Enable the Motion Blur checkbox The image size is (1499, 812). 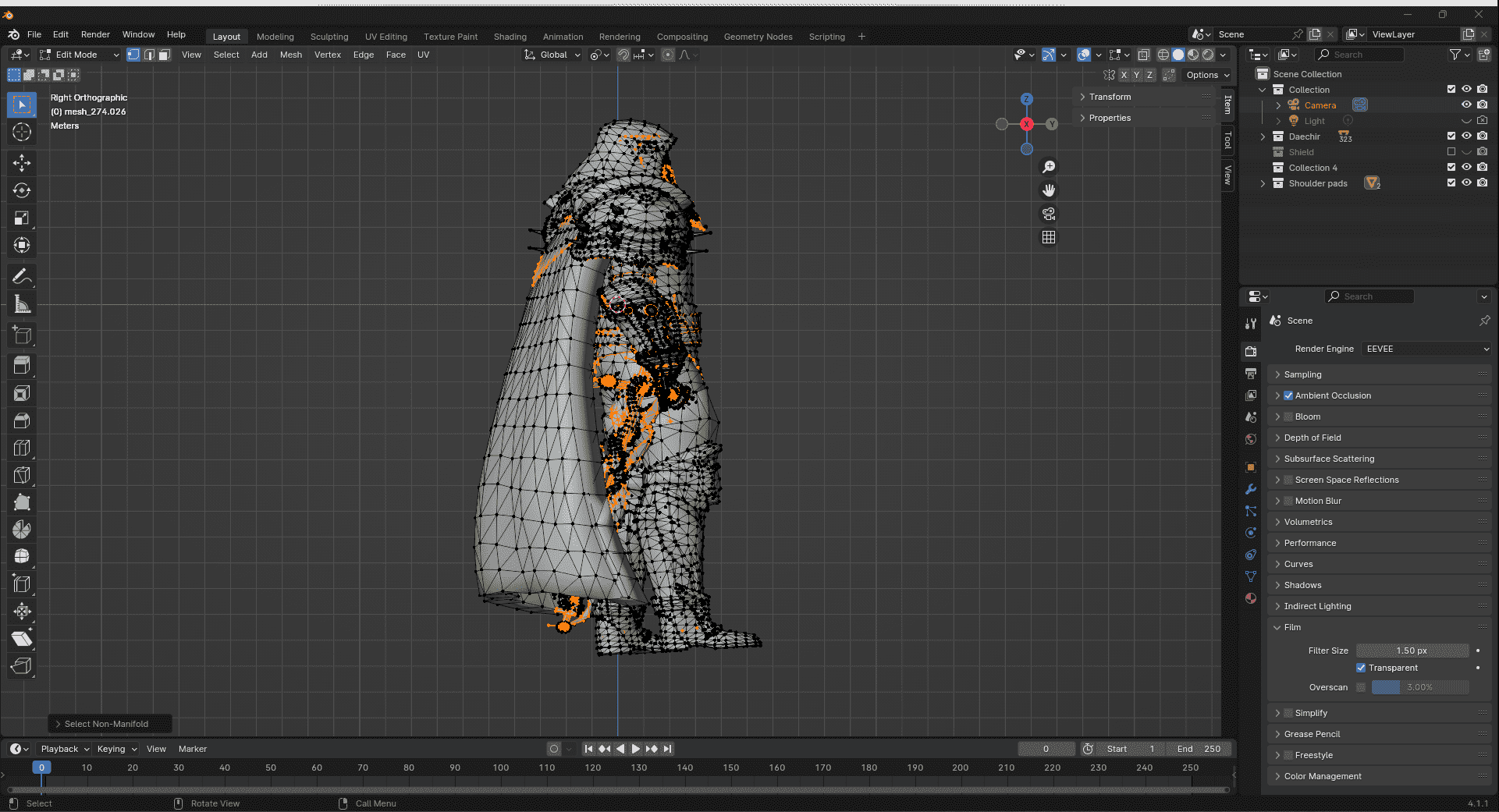1288,501
